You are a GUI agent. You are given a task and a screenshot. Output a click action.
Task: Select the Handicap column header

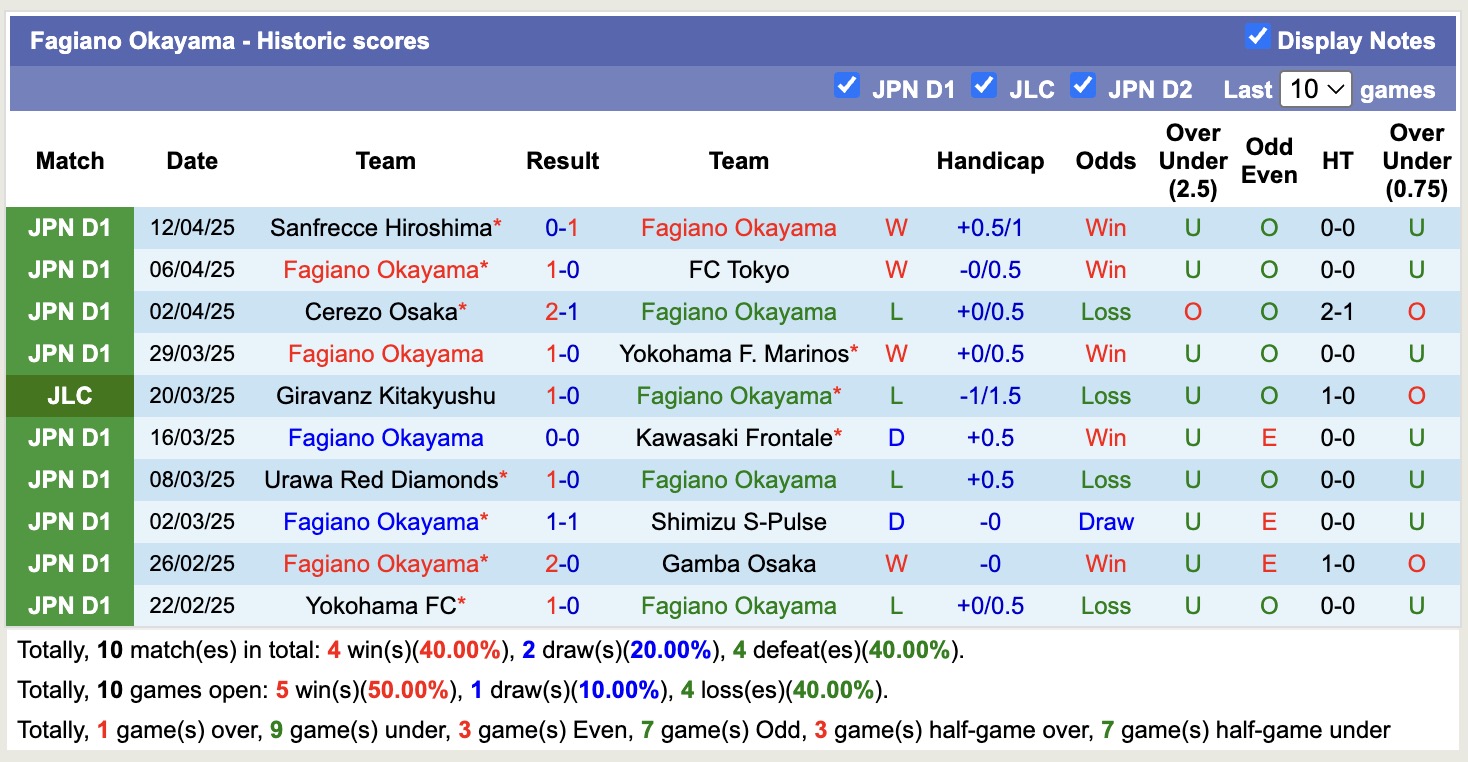tap(990, 160)
